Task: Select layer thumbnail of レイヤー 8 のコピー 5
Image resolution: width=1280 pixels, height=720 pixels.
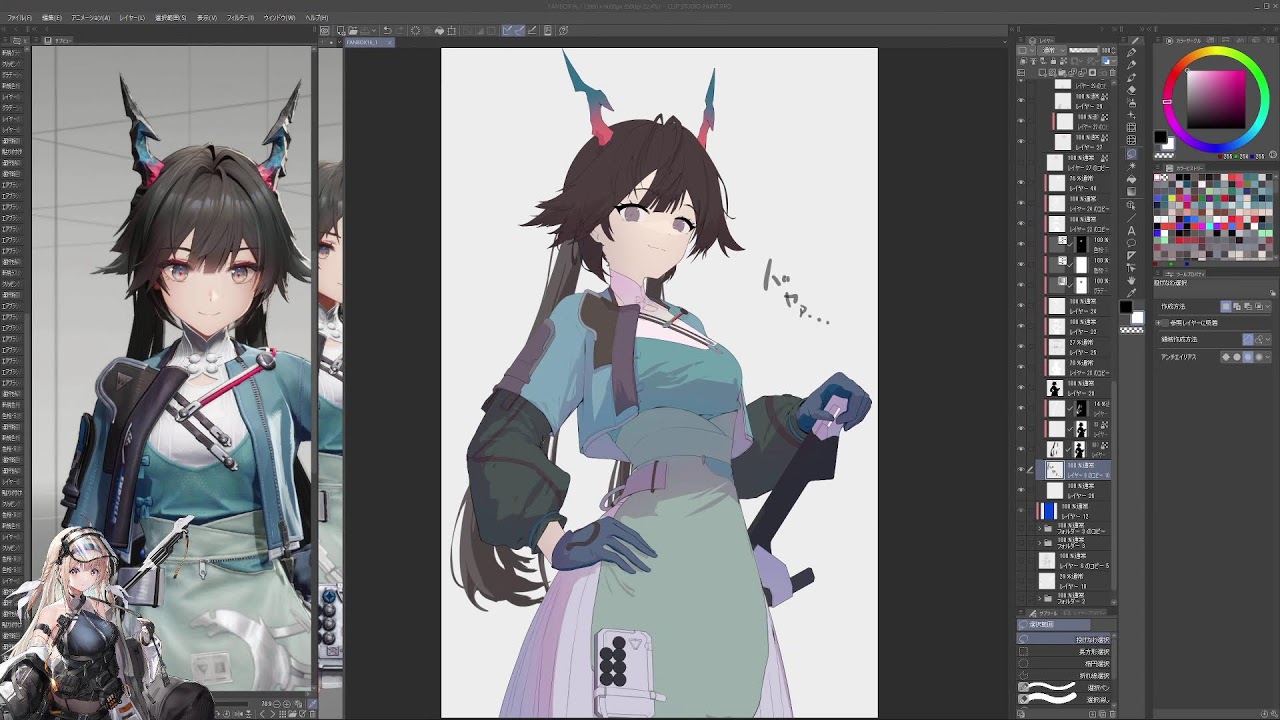Action: [1047, 561]
